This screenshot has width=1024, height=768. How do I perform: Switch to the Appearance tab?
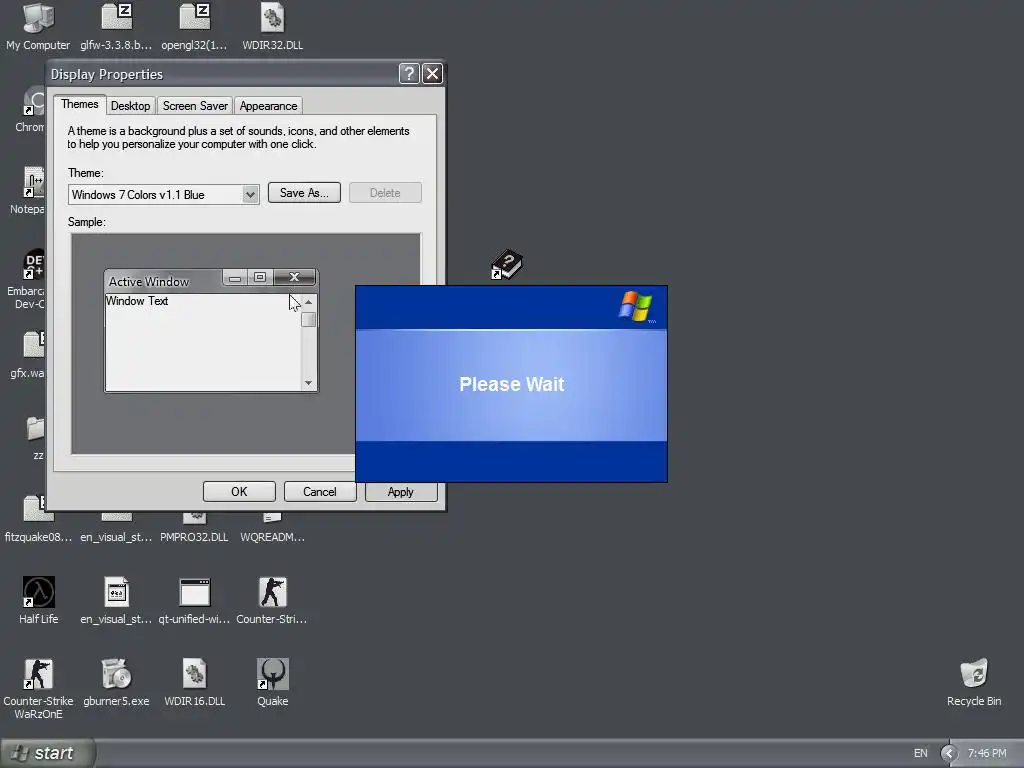pos(268,106)
